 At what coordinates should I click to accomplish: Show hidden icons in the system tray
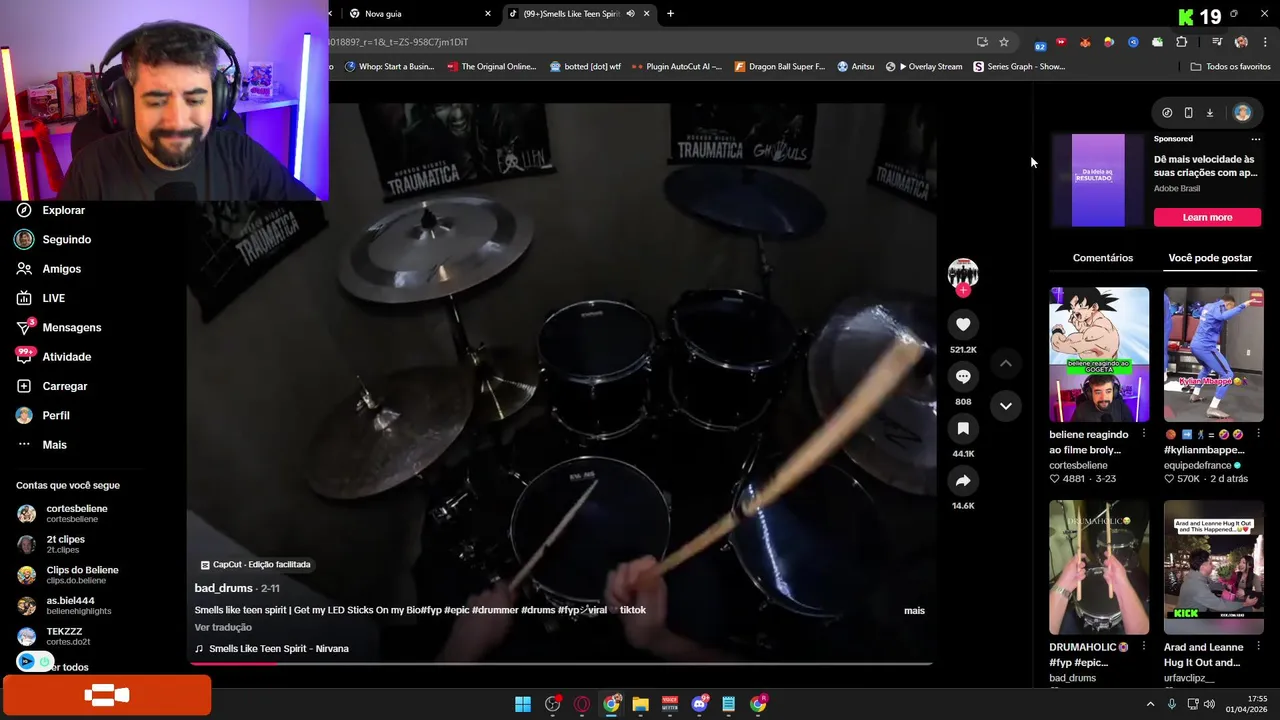click(1150, 704)
